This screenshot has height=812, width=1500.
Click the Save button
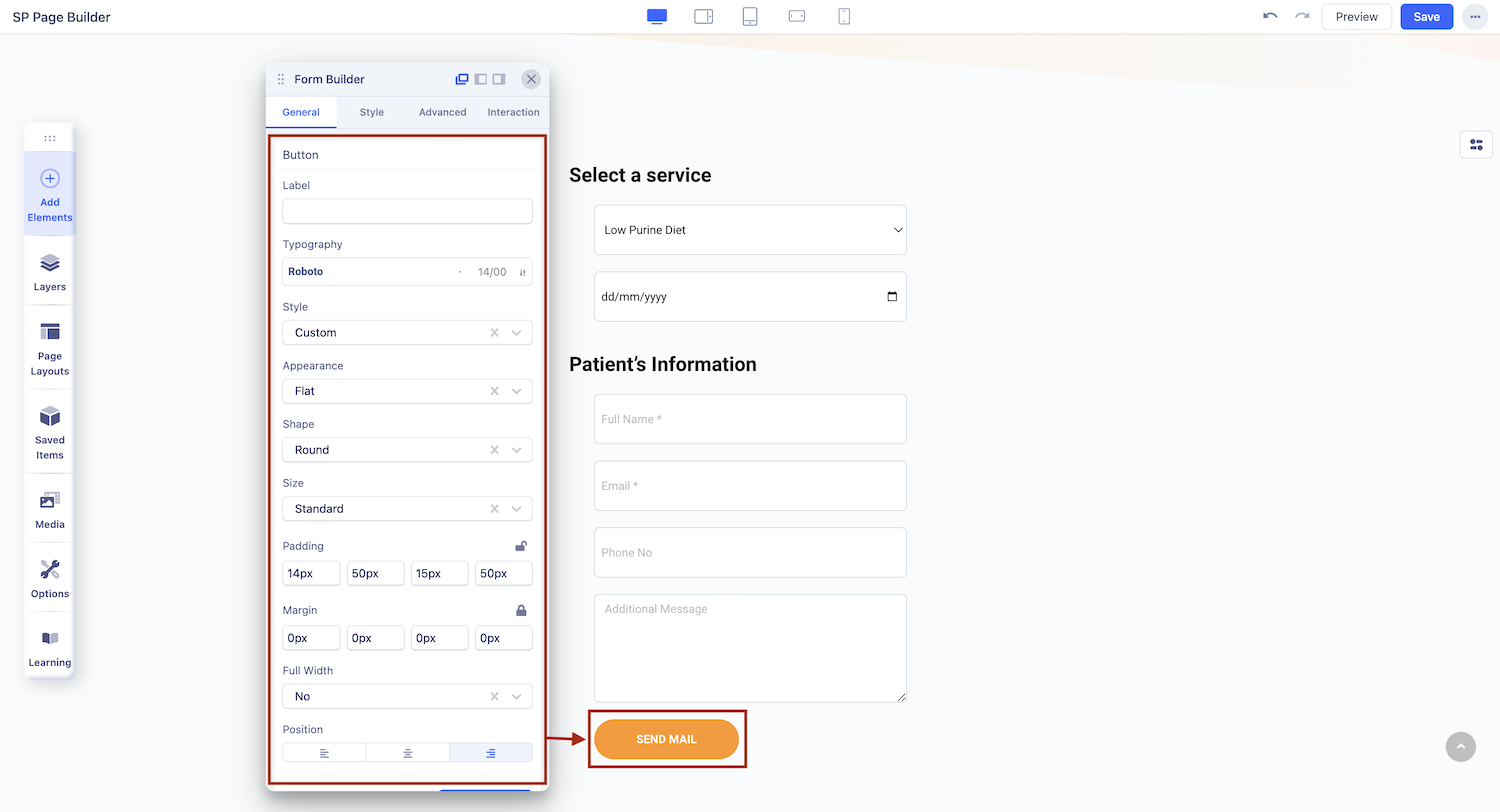(1426, 17)
